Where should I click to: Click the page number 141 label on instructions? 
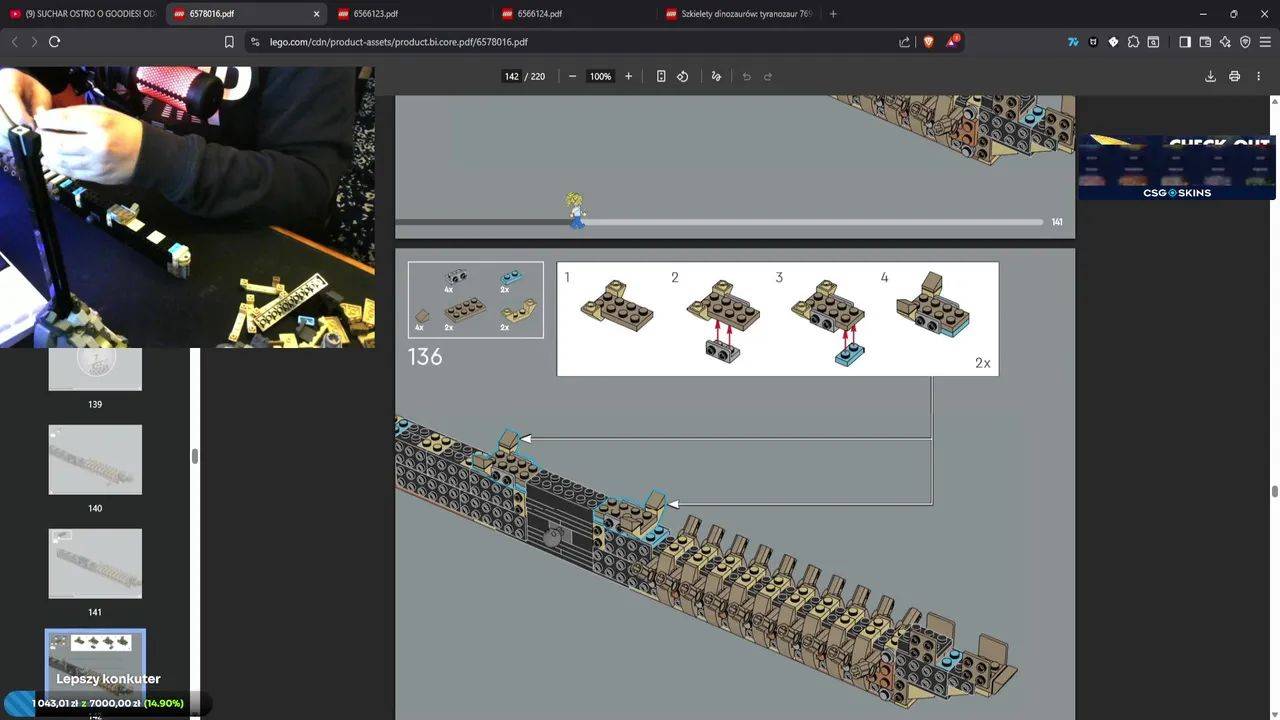1057,222
